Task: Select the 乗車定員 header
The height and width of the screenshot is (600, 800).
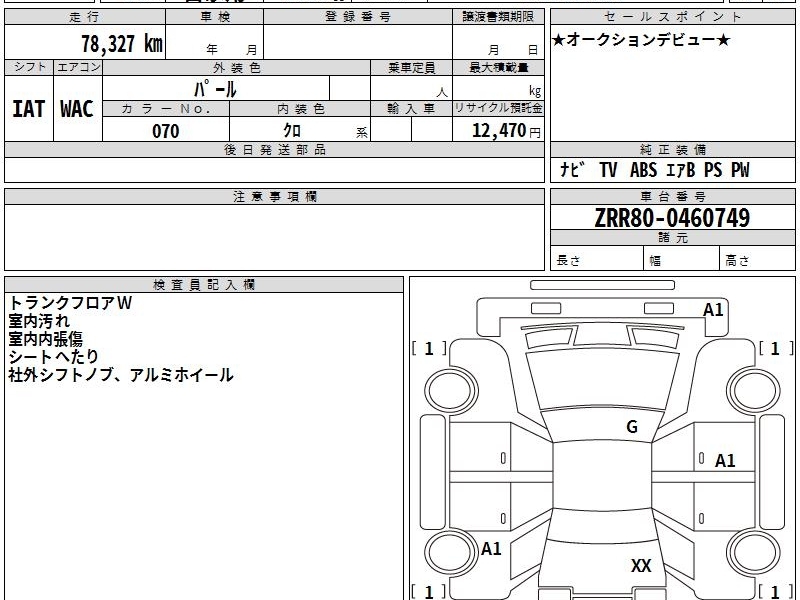Action: (411, 67)
